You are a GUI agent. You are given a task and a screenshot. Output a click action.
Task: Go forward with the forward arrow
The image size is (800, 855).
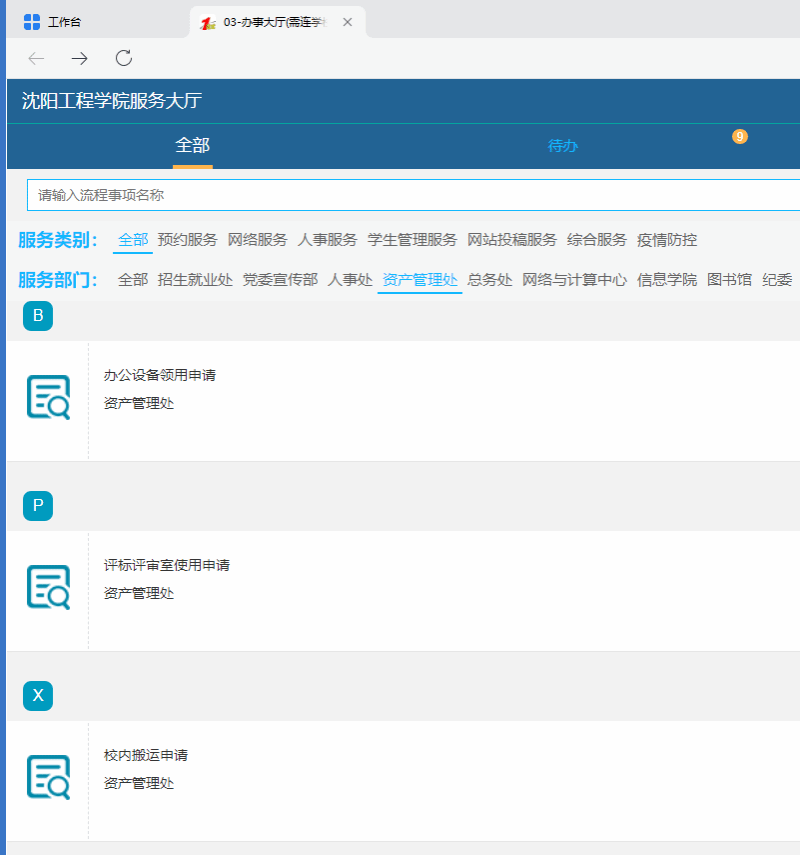80,58
